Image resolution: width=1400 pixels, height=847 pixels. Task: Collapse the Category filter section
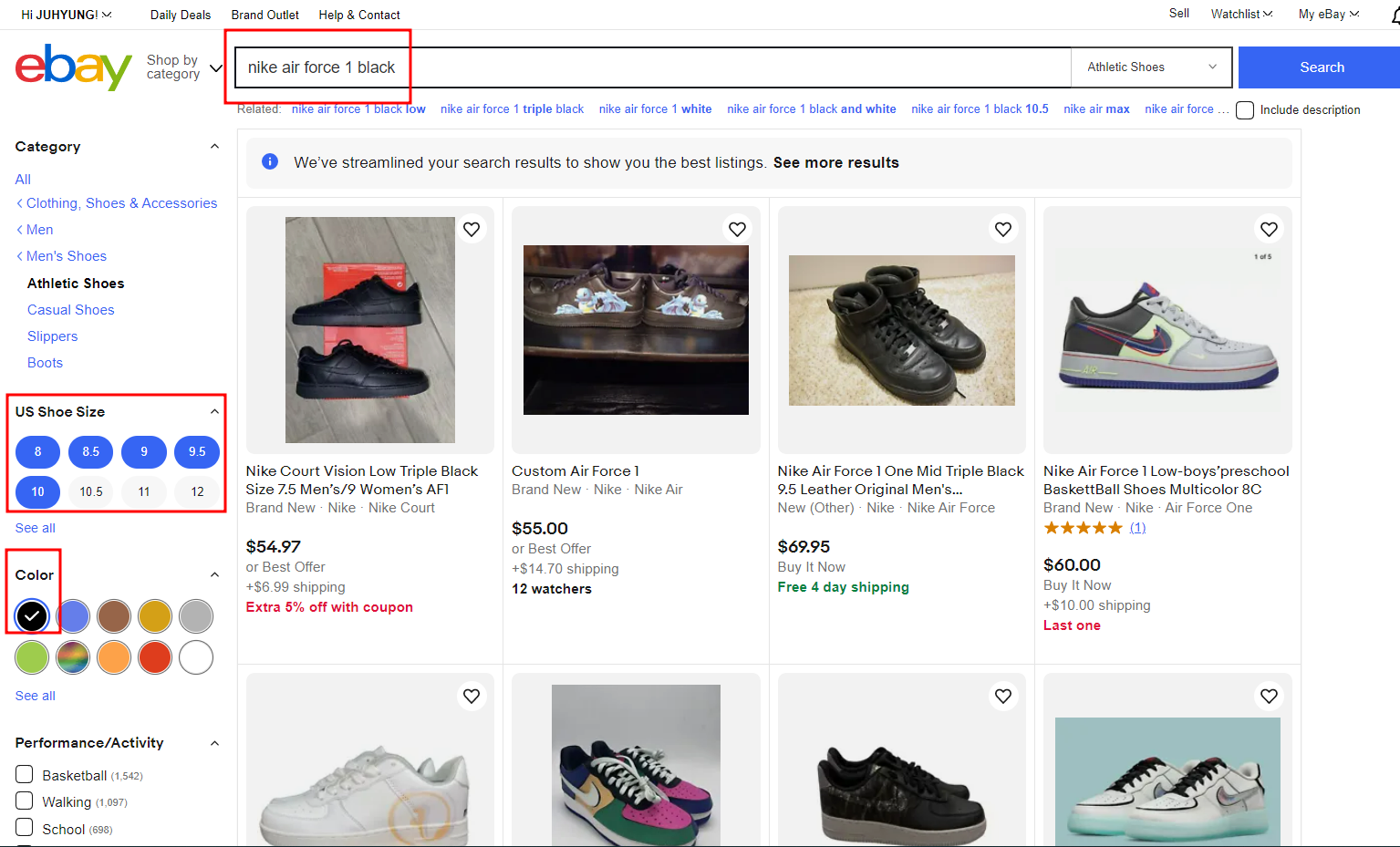coord(214,147)
